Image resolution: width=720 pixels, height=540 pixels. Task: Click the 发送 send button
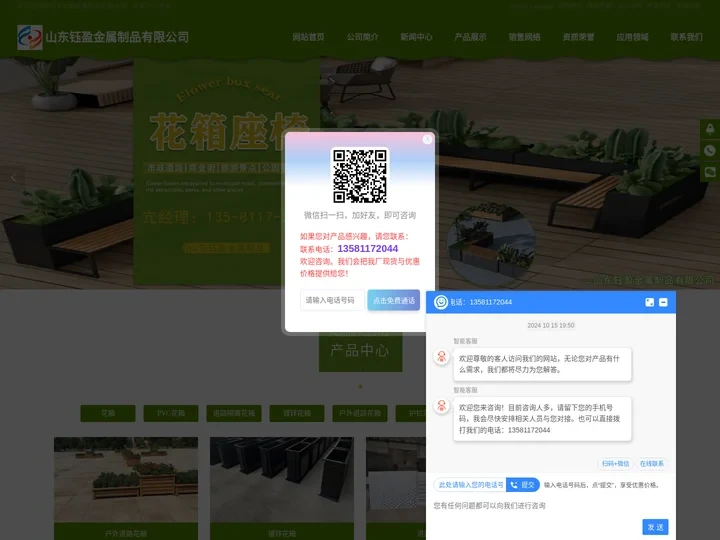[655, 527]
